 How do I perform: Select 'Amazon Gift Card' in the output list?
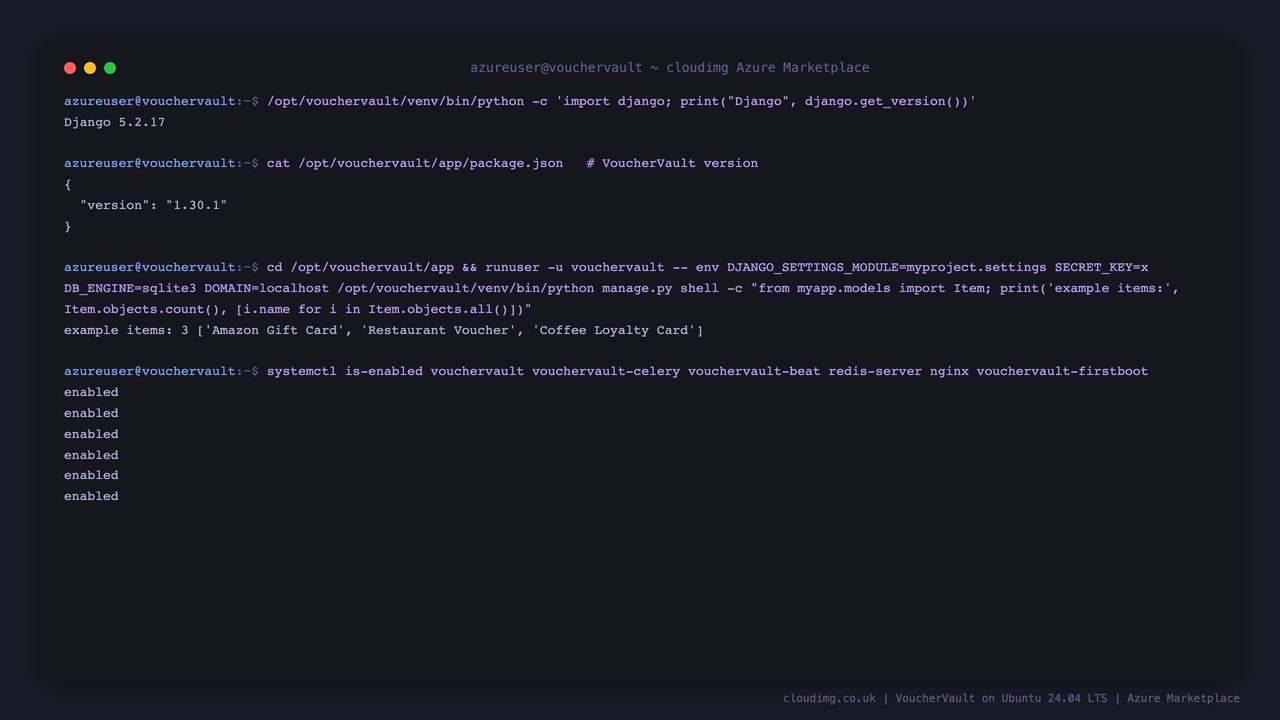click(274, 330)
